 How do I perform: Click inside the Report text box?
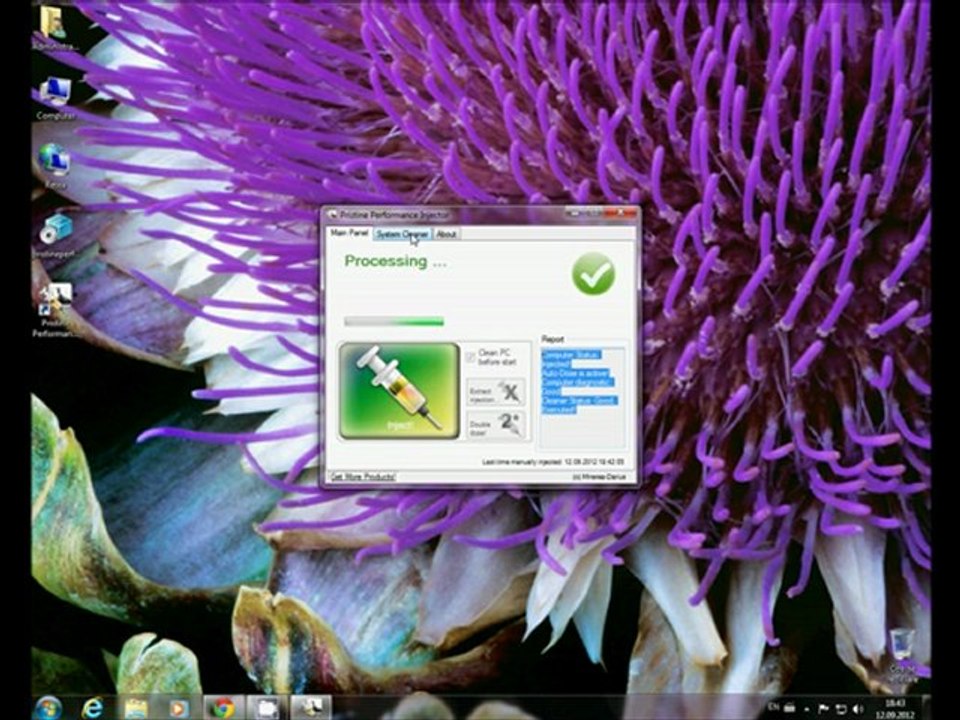[583, 397]
